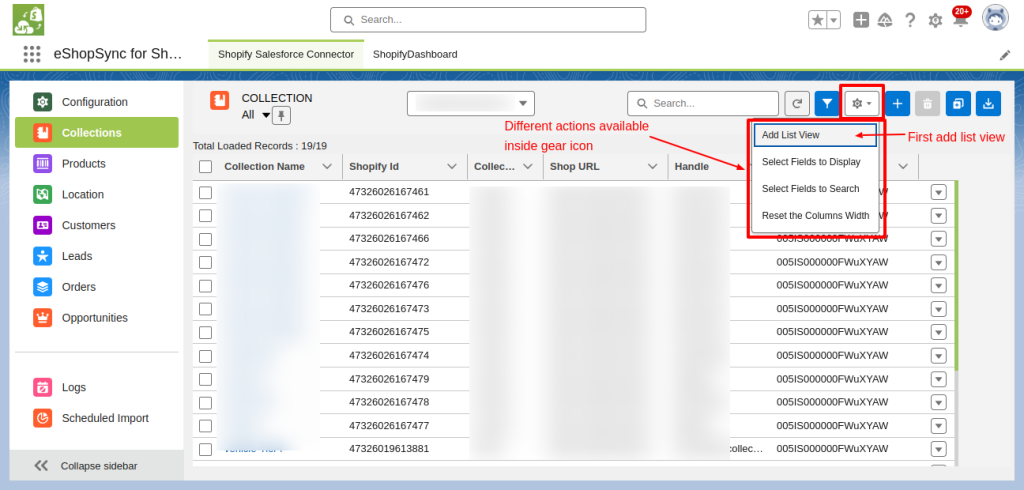Viewport: 1024px width, 490px height.
Task: Open Logs in the sidebar
Action: (x=97, y=387)
